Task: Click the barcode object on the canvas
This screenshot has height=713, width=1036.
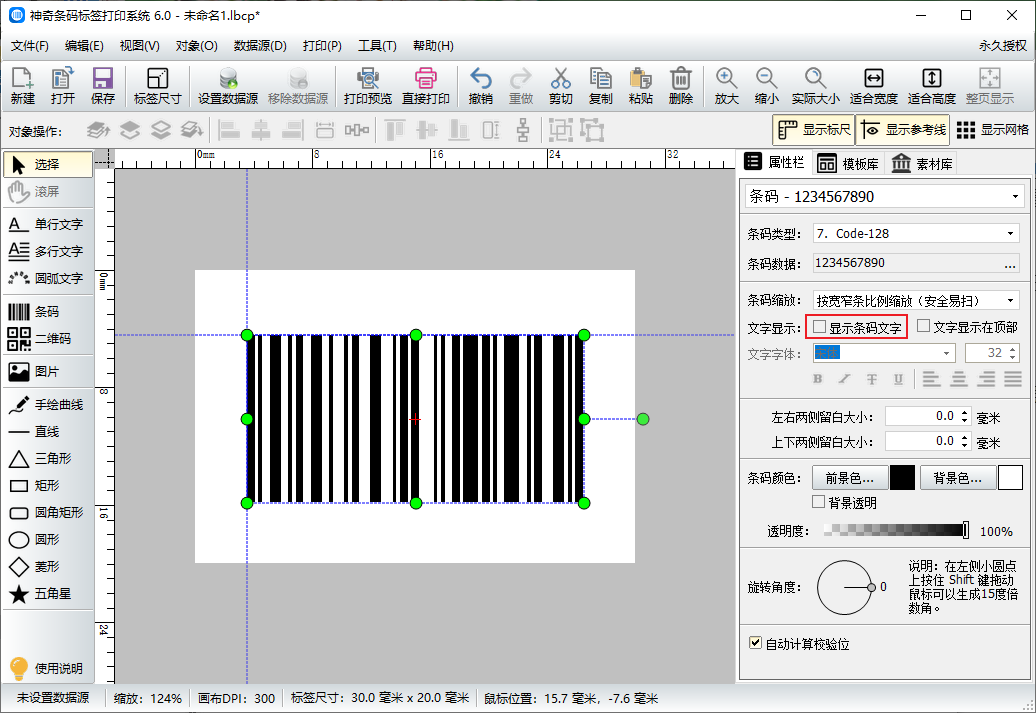Action: 416,419
